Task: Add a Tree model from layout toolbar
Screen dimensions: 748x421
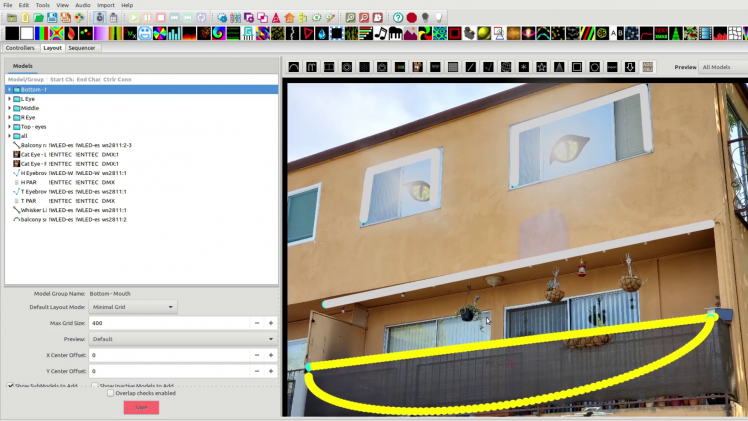Action: click(x=559, y=67)
